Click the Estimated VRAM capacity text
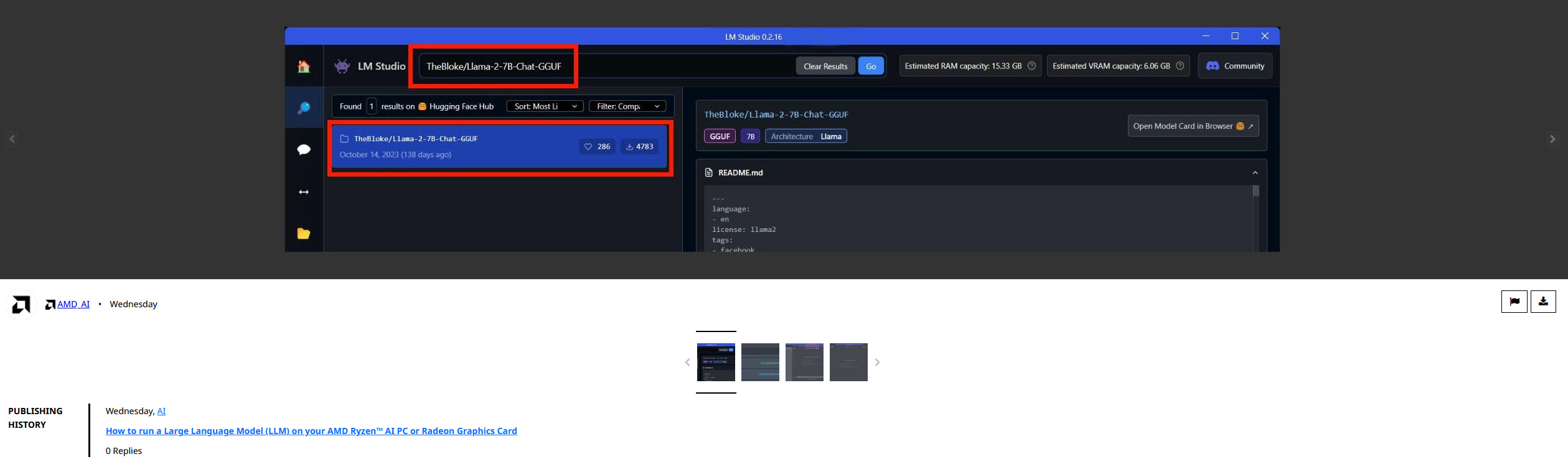1568x467 pixels. [1111, 66]
